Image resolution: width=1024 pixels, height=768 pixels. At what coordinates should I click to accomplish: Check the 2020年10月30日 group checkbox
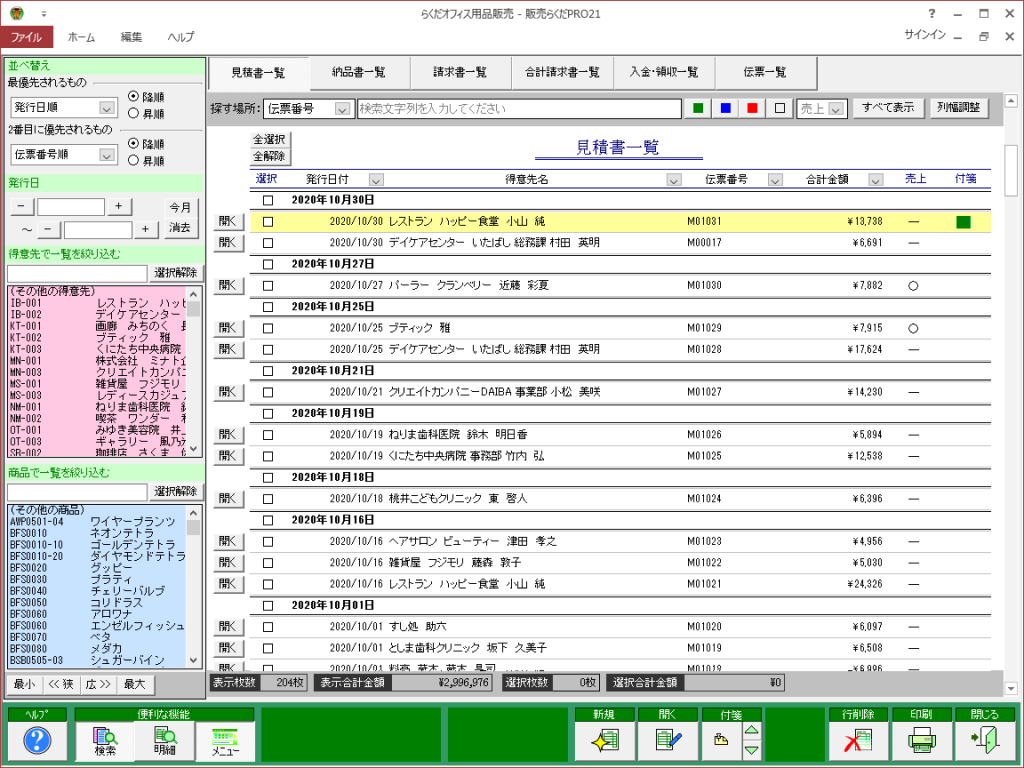268,200
